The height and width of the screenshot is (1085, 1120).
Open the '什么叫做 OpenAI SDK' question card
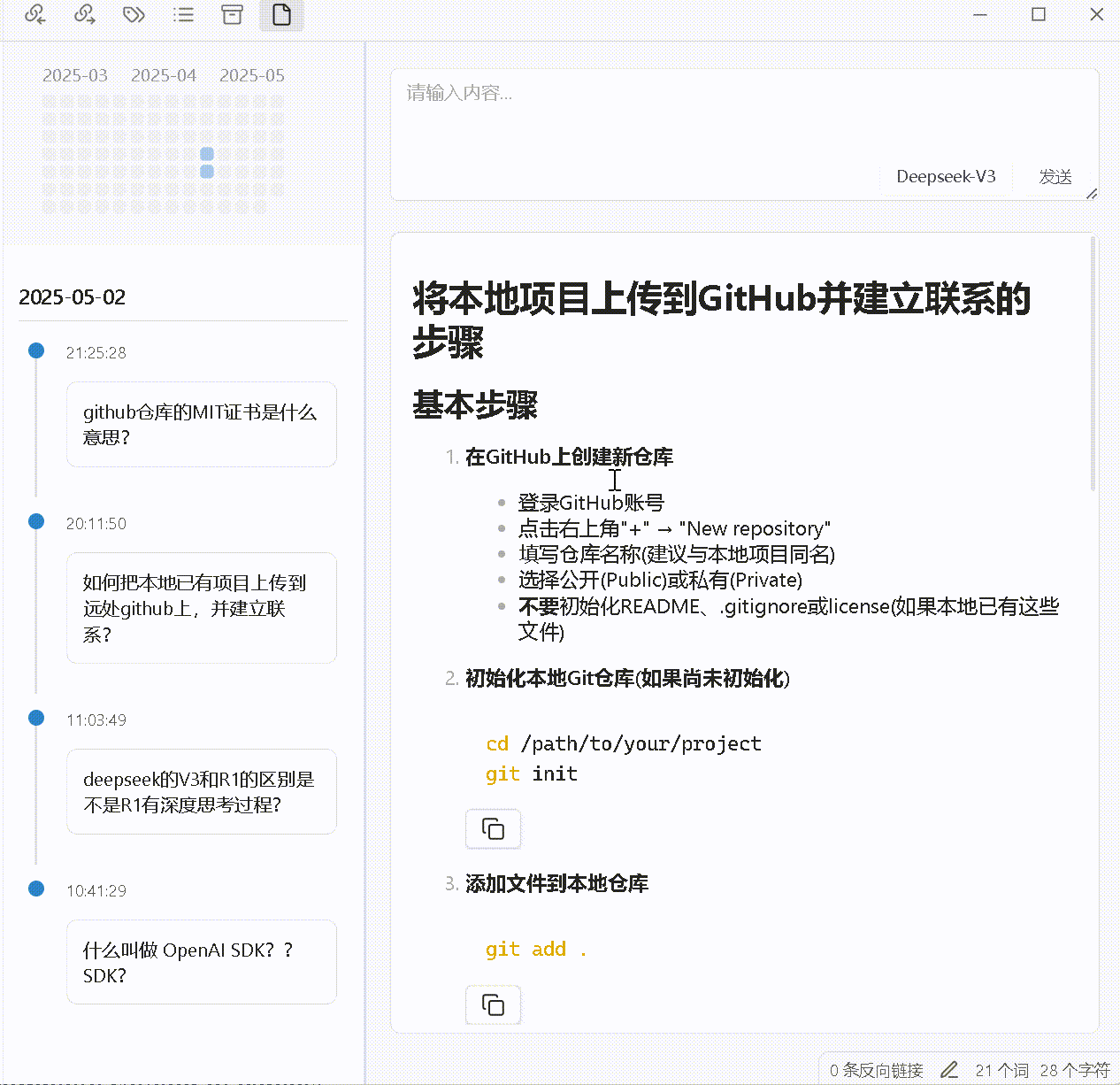point(202,962)
